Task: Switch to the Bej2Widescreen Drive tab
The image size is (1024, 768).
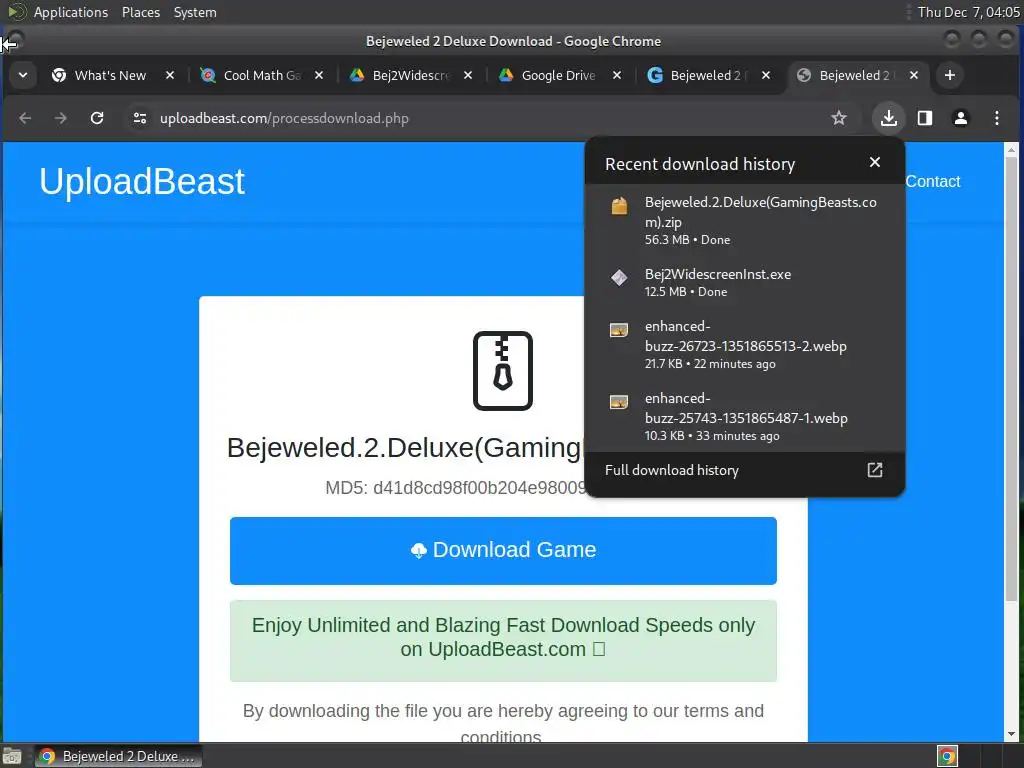Action: coord(411,75)
